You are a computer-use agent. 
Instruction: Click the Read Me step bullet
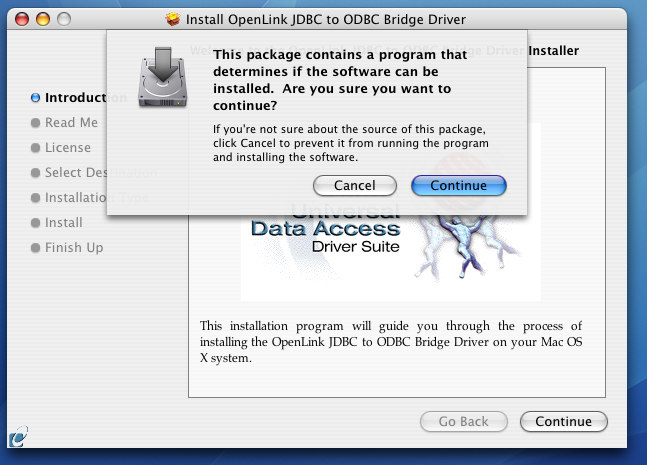click(35, 123)
